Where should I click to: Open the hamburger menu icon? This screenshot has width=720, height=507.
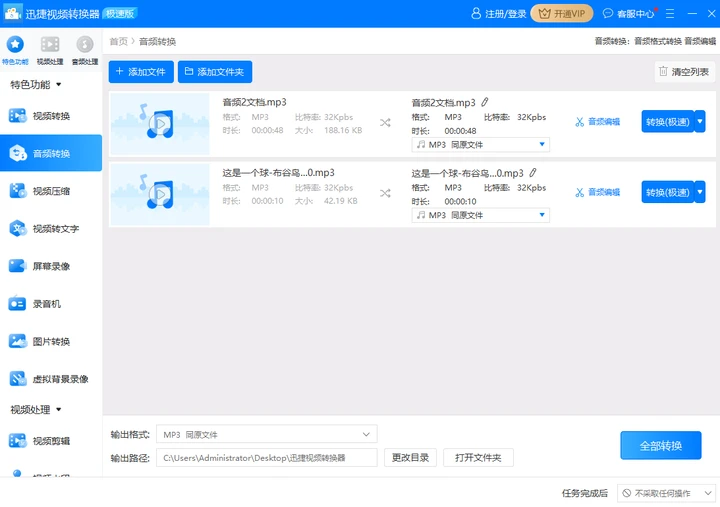pyautogui.click(x=670, y=14)
